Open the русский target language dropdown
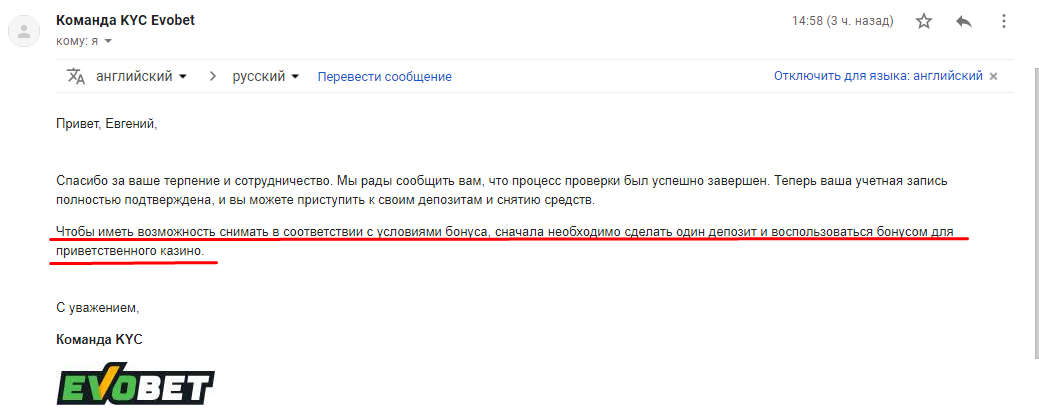This screenshot has width=1039, height=413. coord(266,76)
